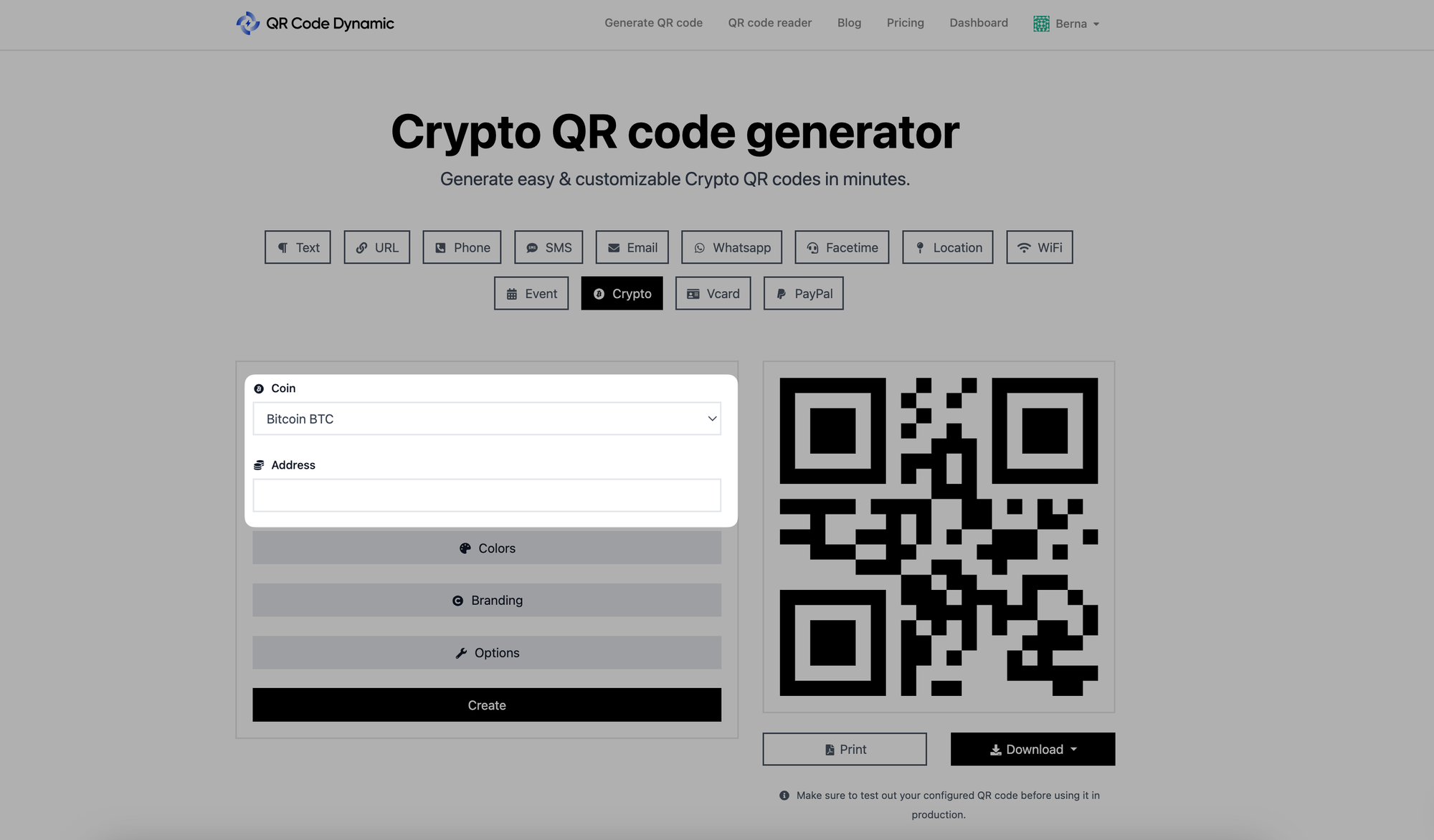Click the Pricing navigation menu item
The image size is (1434, 840).
coord(905,22)
